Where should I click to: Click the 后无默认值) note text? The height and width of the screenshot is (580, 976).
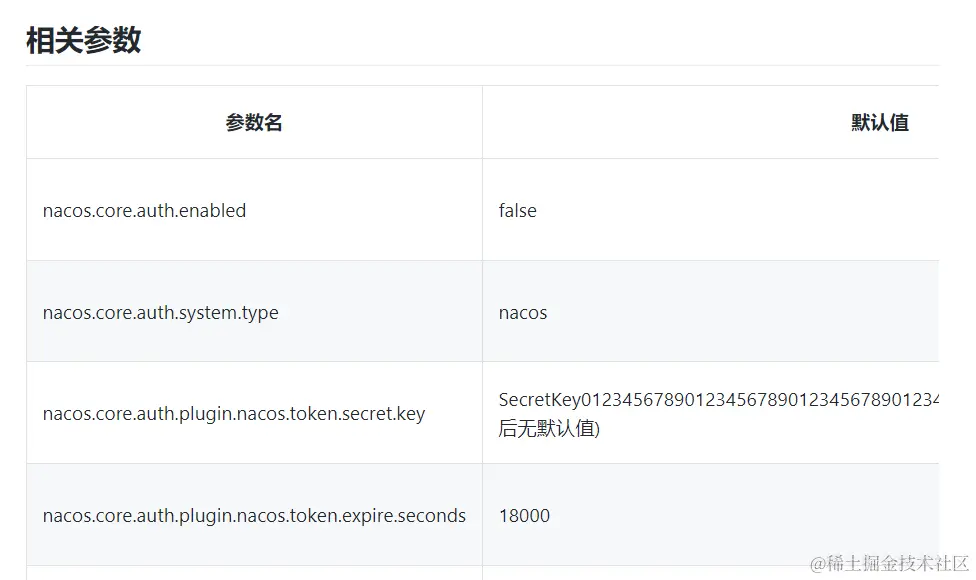pos(549,428)
